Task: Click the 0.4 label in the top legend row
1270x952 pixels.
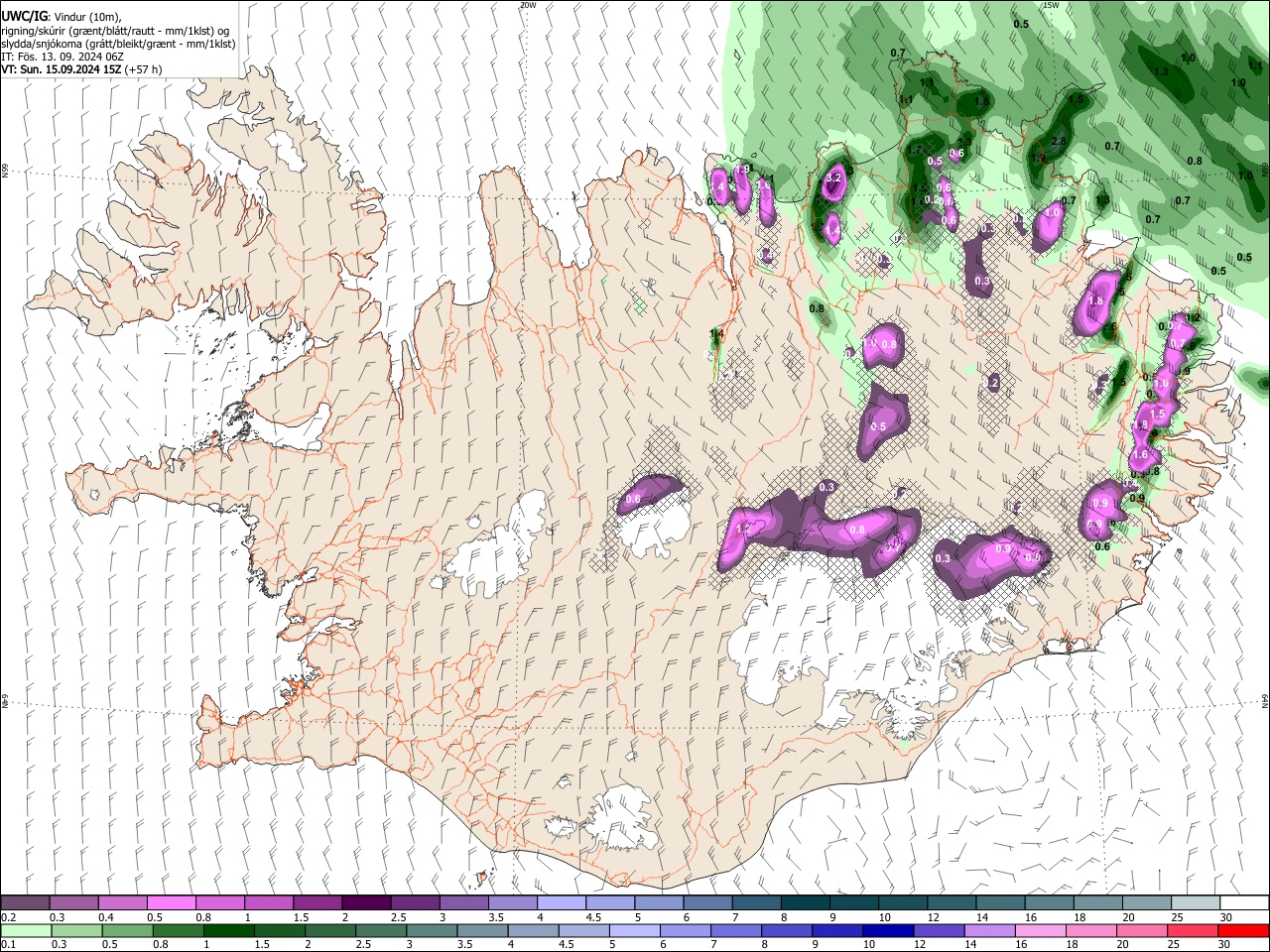Action: click(x=106, y=917)
